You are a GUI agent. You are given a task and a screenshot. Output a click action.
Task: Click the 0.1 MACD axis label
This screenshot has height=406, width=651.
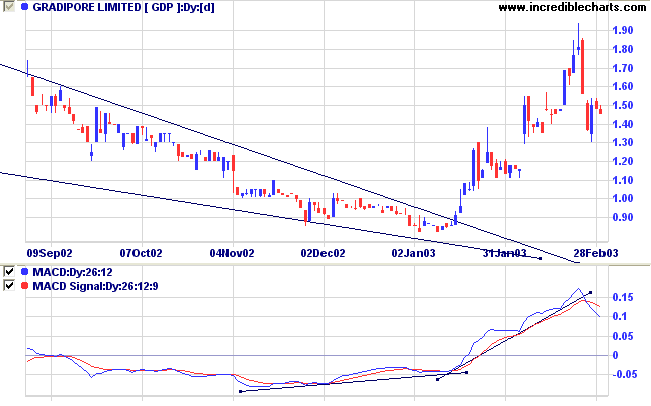(620, 316)
